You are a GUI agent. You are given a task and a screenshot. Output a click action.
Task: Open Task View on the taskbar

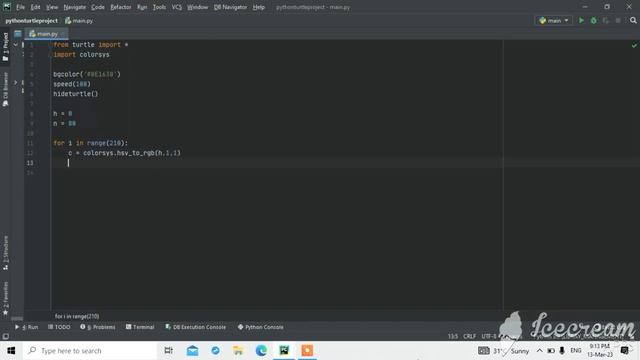pos(168,351)
